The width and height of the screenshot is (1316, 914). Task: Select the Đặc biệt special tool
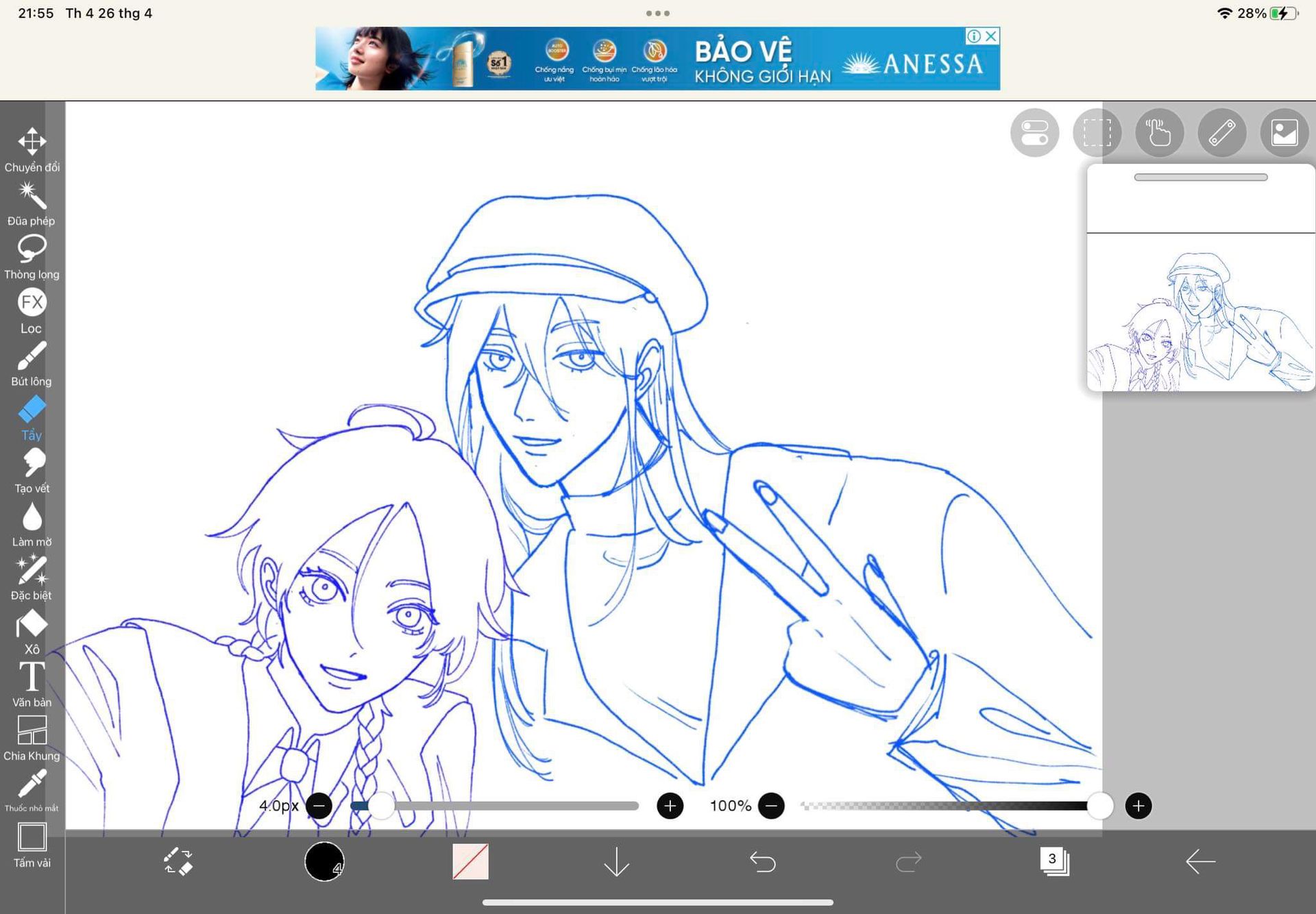click(x=32, y=571)
